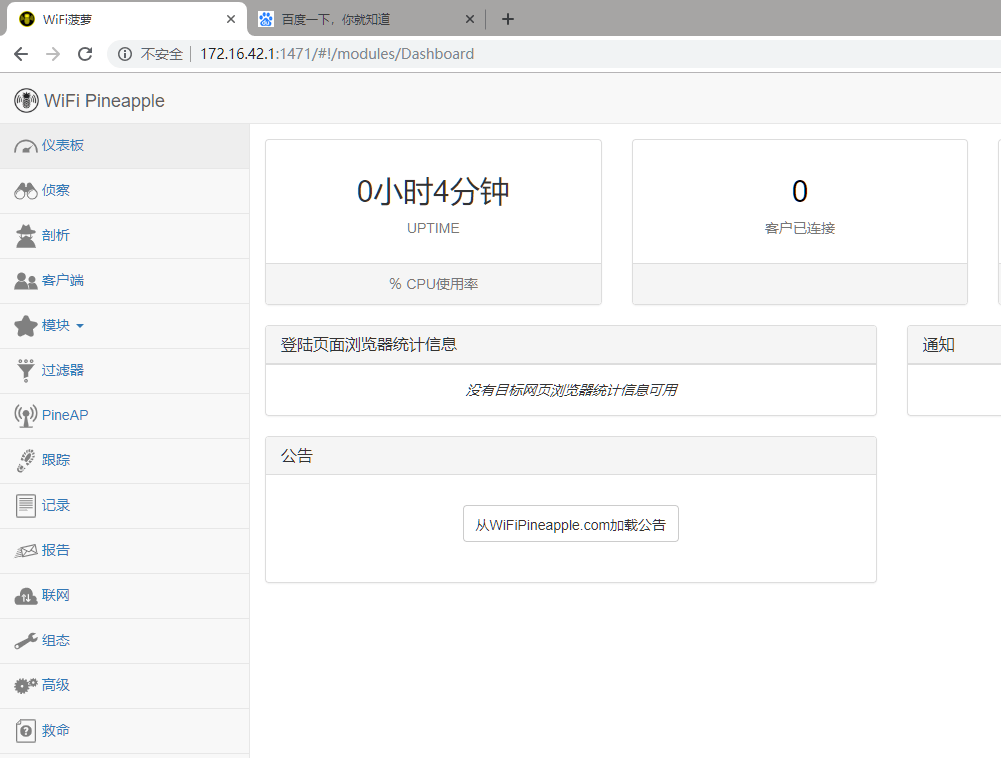Open the dashboard gauge icon 仪表板
This screenshot has height=758, width=1001.
coord(26,147)
